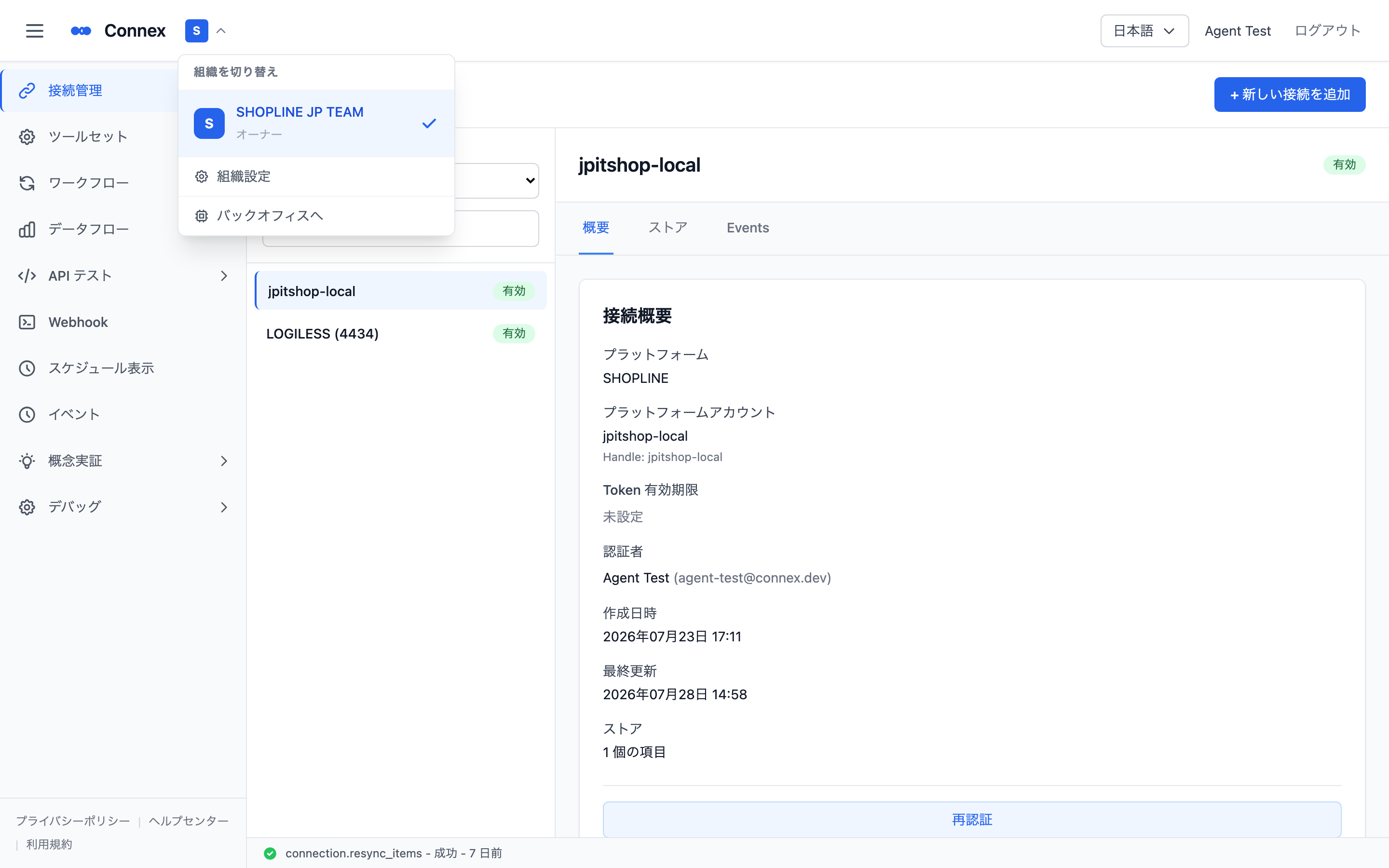This screenshot has height=868, width=1389.
Task: Click the ワークフロー refresh icon
Action: tap(27, 183)
